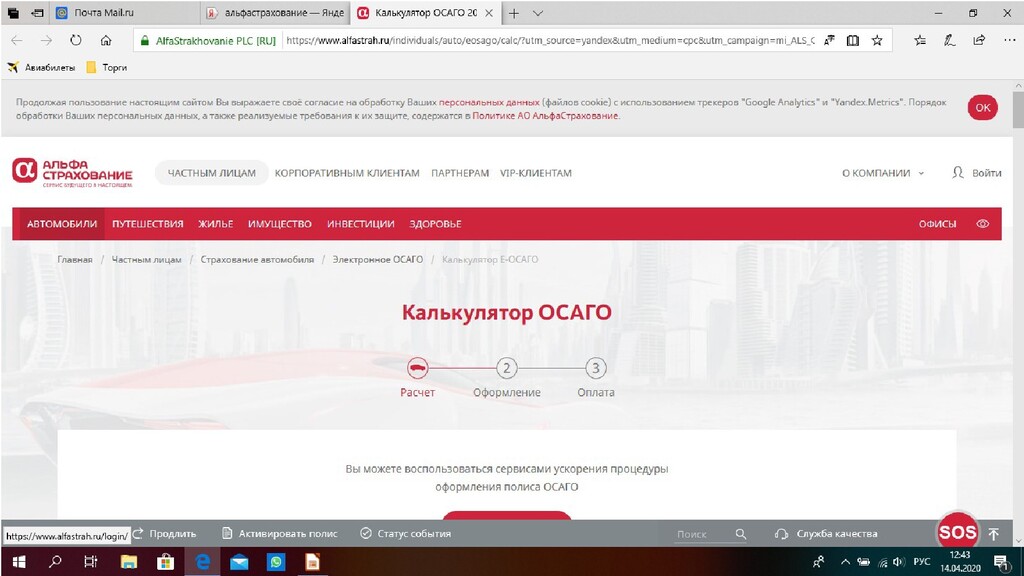Close the Калькулятор ОСАГО tab
This screenshot has width=1024, height=576.
pos(488,13)
